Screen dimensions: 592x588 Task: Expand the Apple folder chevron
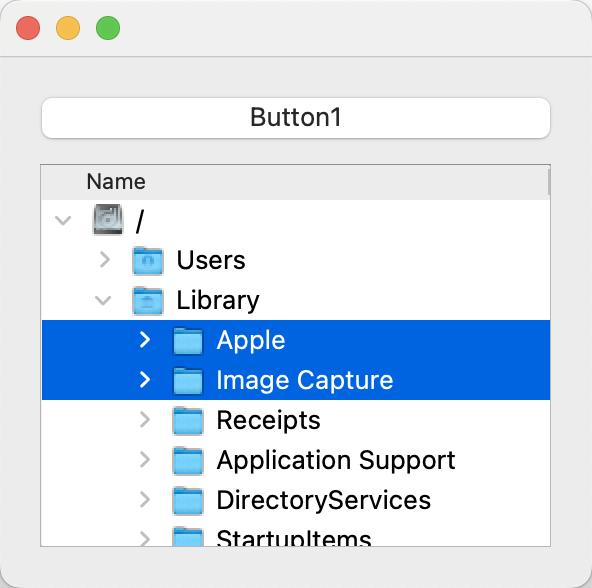(145, 340)
